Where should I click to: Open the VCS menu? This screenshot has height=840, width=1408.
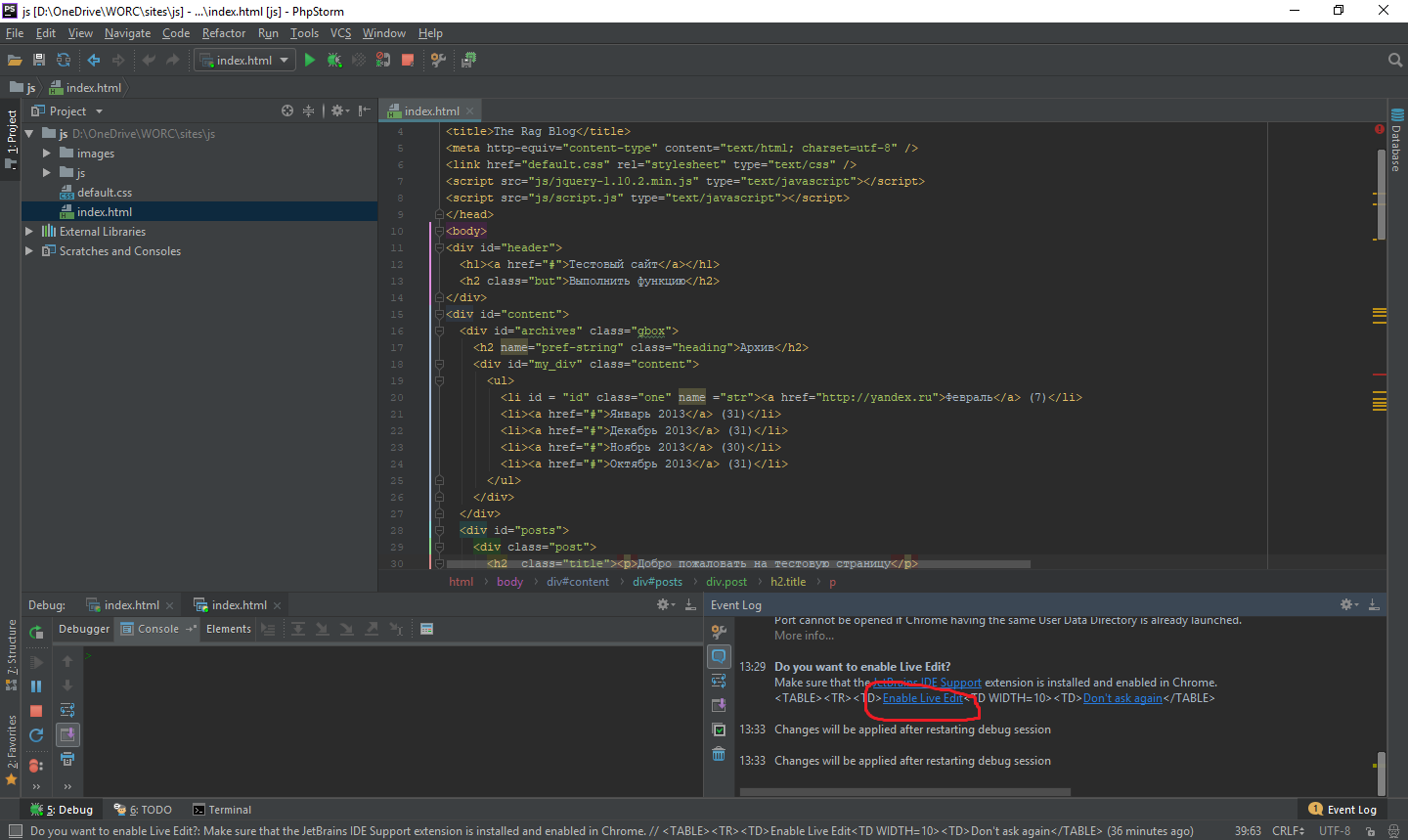point(340,33)
